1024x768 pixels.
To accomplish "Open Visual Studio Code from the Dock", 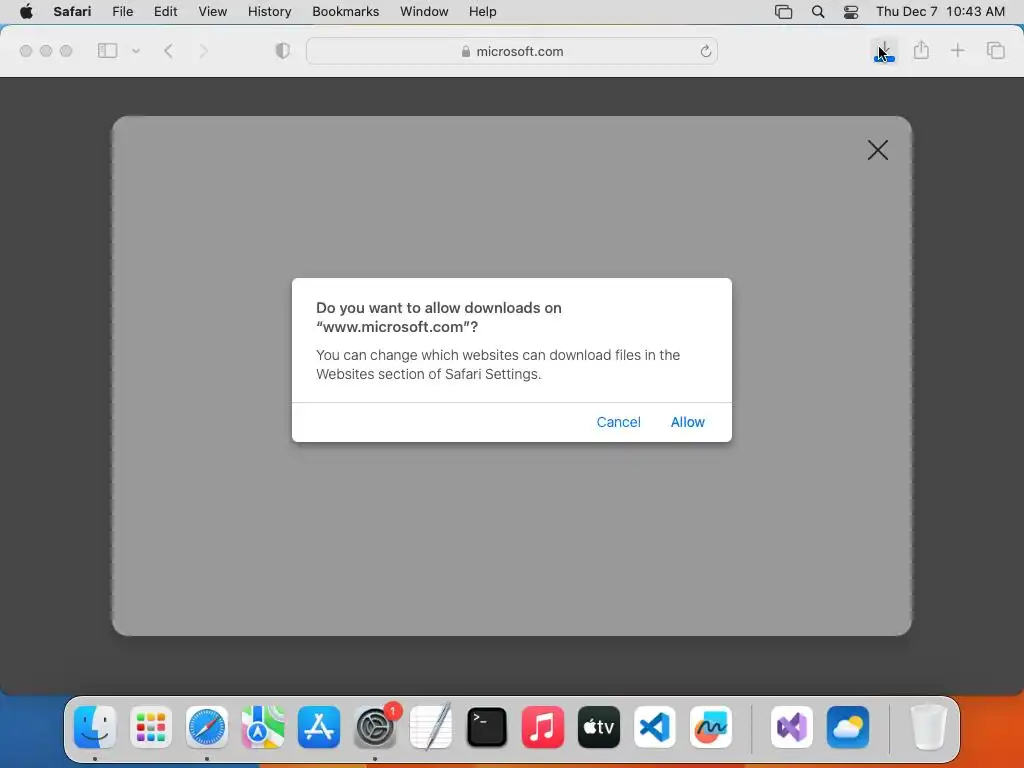I will click(655, 727).
